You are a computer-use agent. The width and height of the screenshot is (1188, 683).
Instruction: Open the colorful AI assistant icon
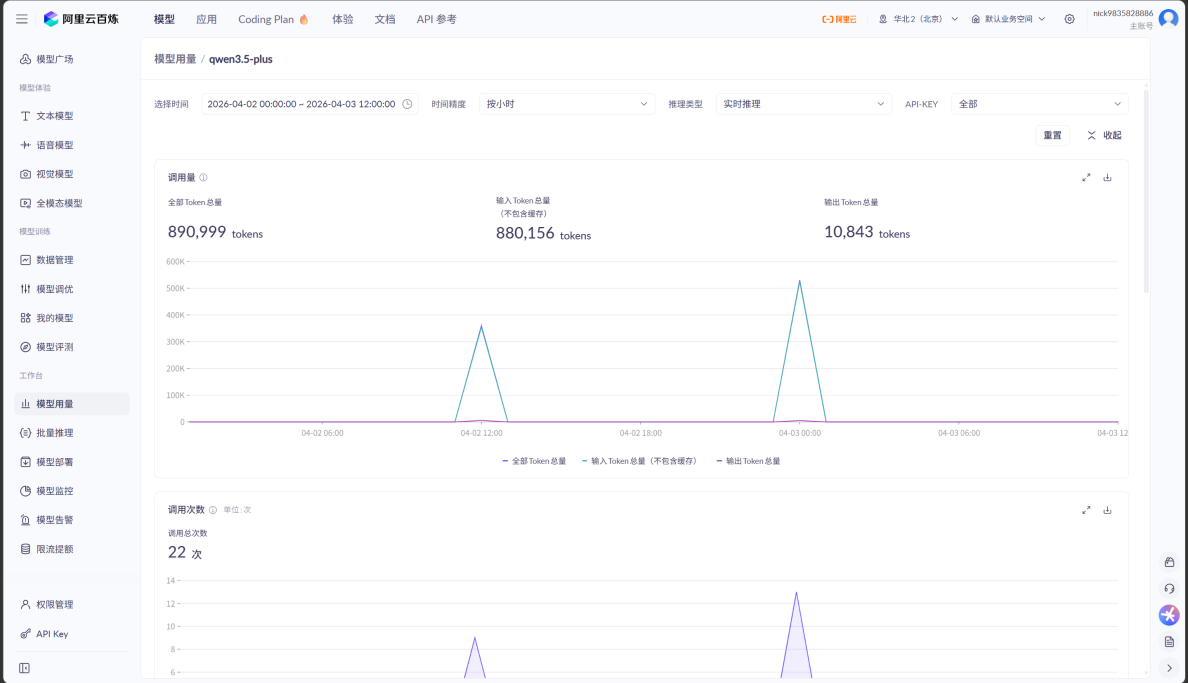[1168, 615]
